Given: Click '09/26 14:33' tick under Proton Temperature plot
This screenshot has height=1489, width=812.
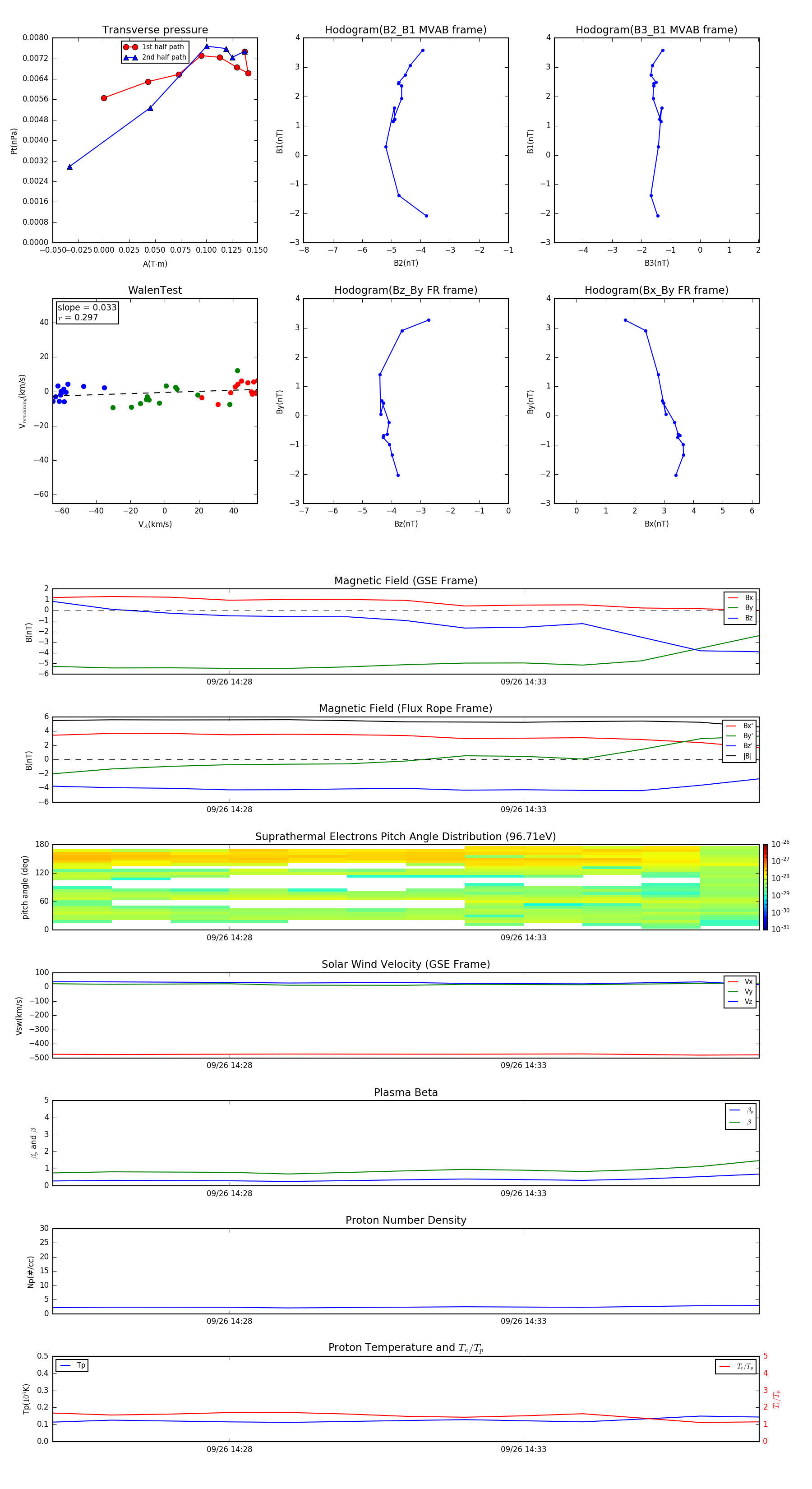Looking at the screenshot, I should click(524, 1449).
